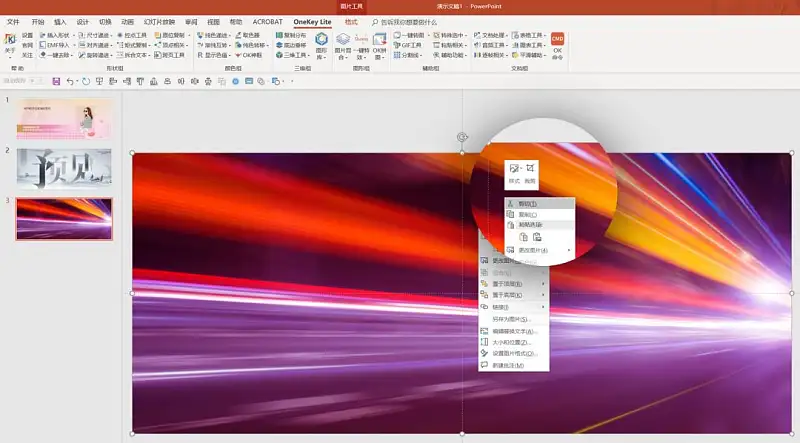Image resolution: width=800 pixels, height=443 pixels.
Task: Click the 设置 settings item in 帮助 group
Action: pos(27,35)
